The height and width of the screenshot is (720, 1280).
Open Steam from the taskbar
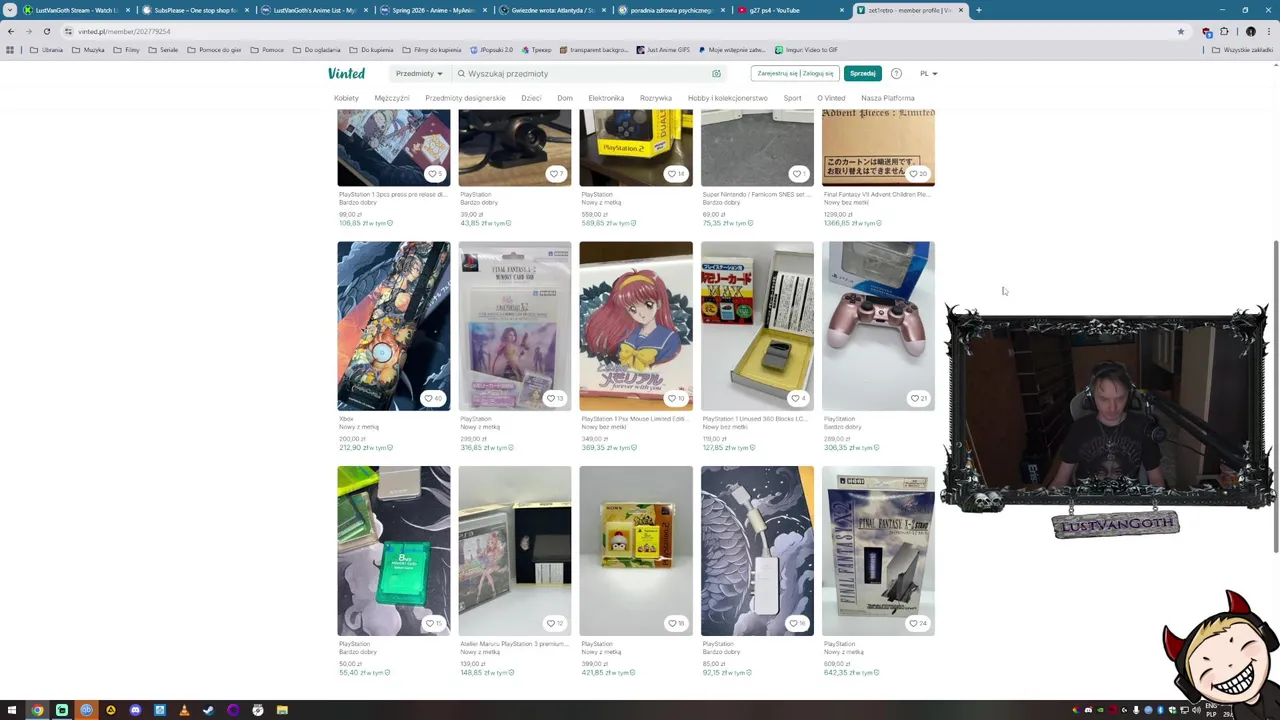tap(208, 710)
